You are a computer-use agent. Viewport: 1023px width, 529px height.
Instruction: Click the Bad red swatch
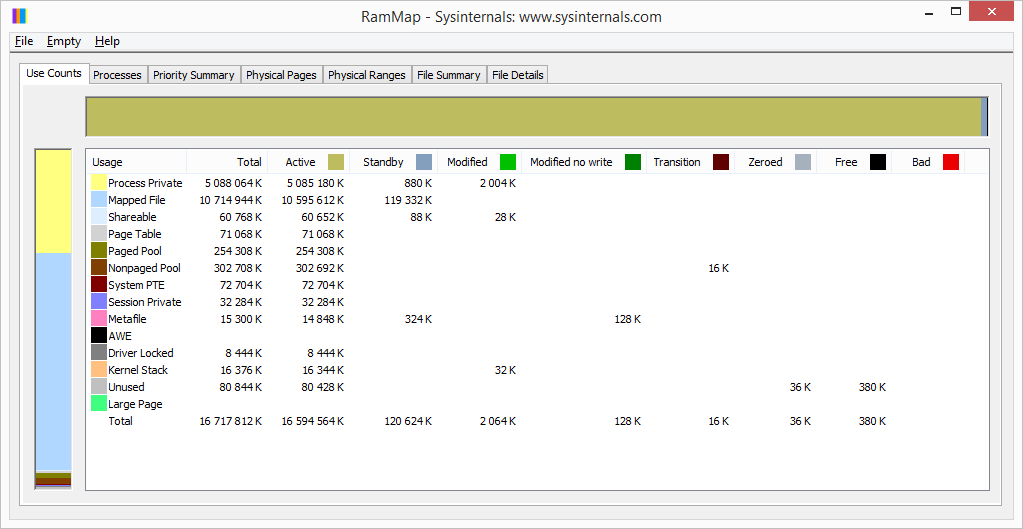pyautogui.click(x=951, y=162)
